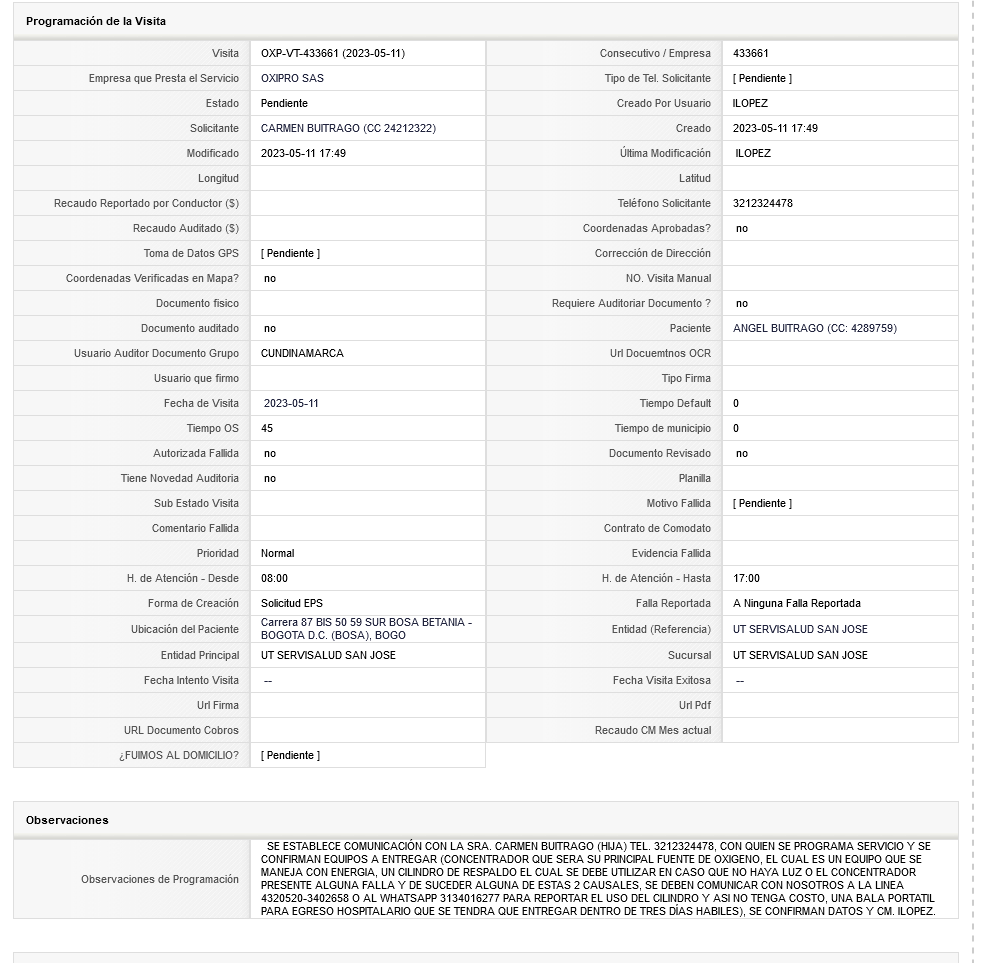
Task: Click the ¿FUIMOS AL DOMICILIO? Pendiente value
Action: (x=290, y=755)
